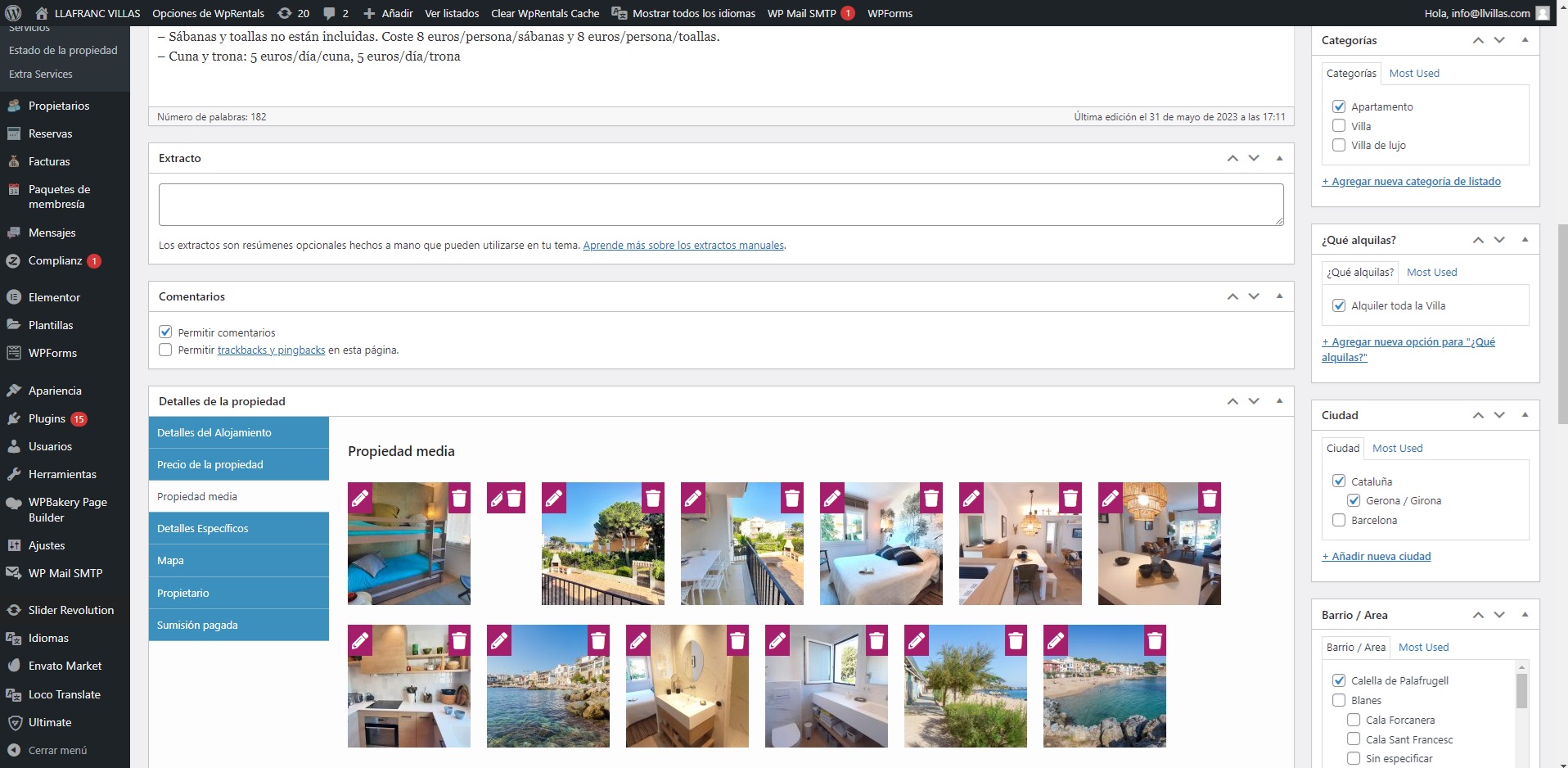Delete the bedroom photo

930,498
